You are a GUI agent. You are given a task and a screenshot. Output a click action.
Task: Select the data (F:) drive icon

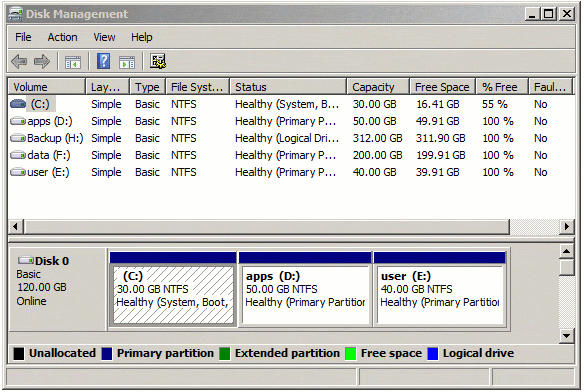coord(18,155)
